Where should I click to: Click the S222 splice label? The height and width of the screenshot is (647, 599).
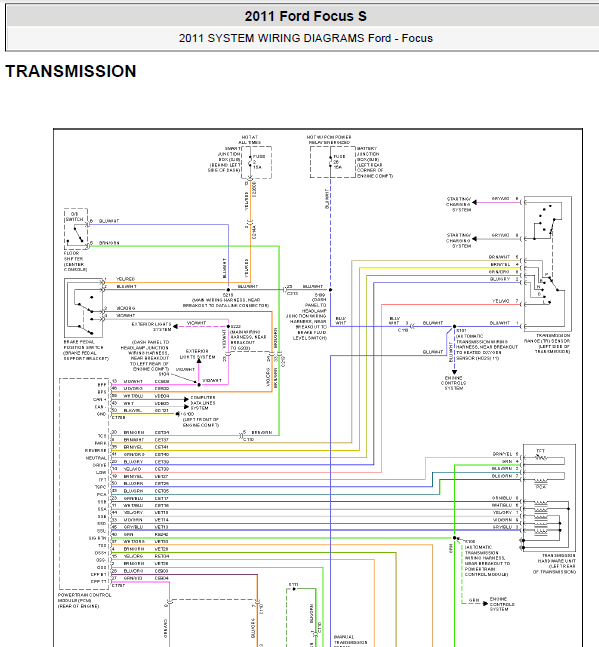pyautogui.click(x=236, y=326)
